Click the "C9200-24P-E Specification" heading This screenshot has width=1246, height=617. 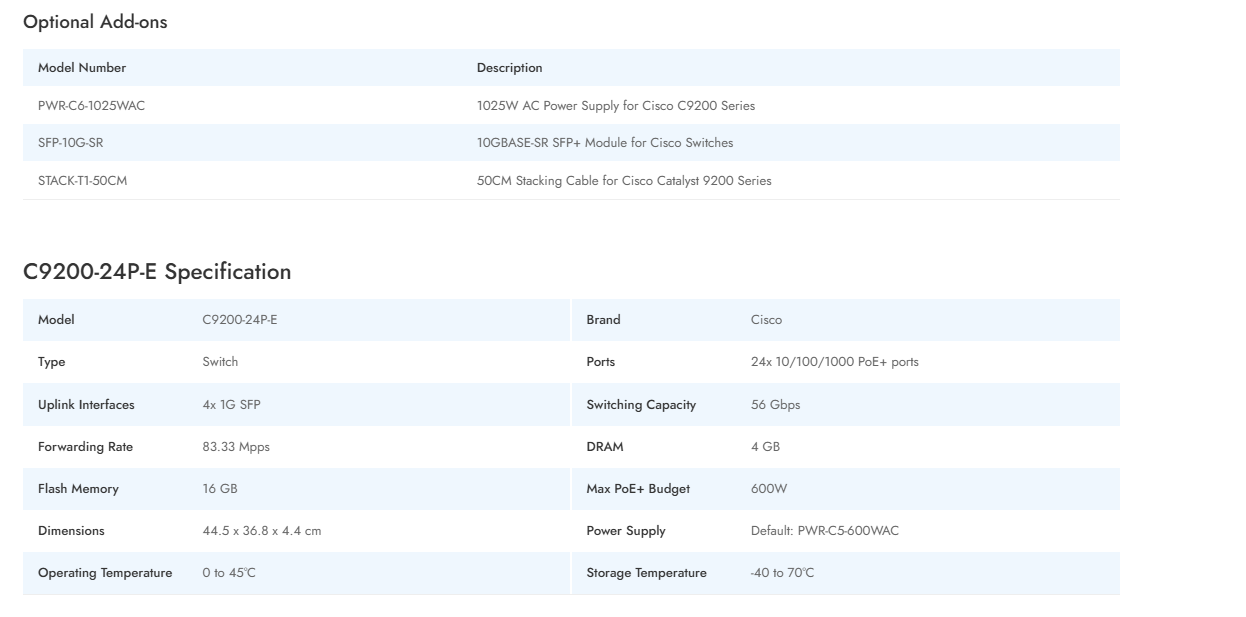pyautogui.click(x=157, y=272)
